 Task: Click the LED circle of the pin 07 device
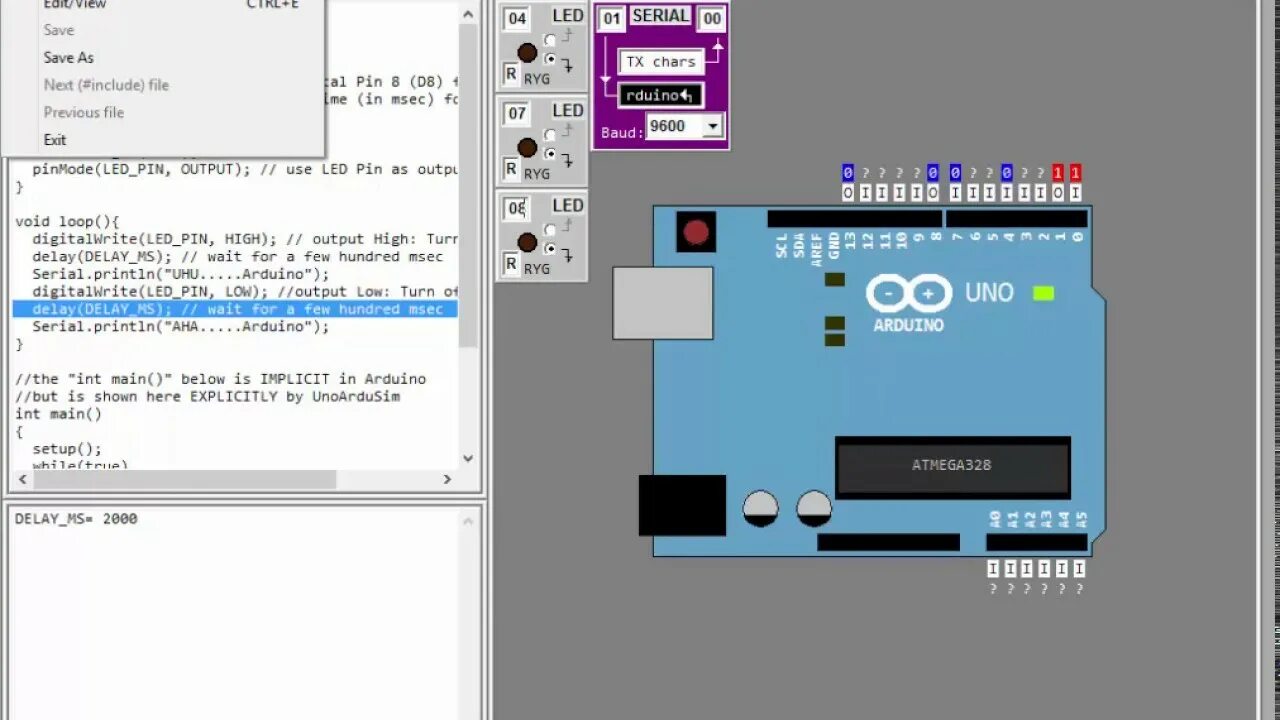(527, 147)
